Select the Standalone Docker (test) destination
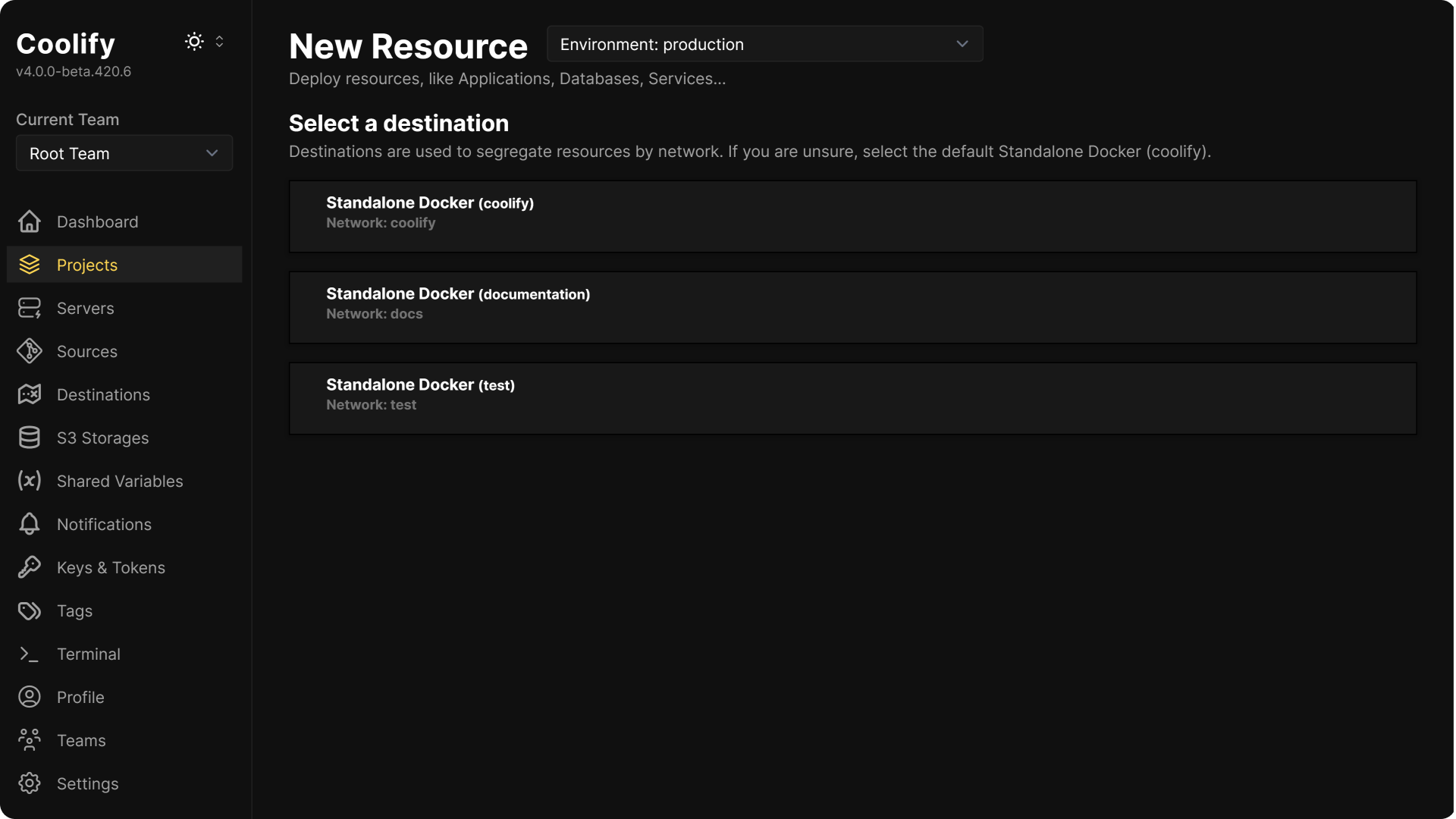 point(852,397)
